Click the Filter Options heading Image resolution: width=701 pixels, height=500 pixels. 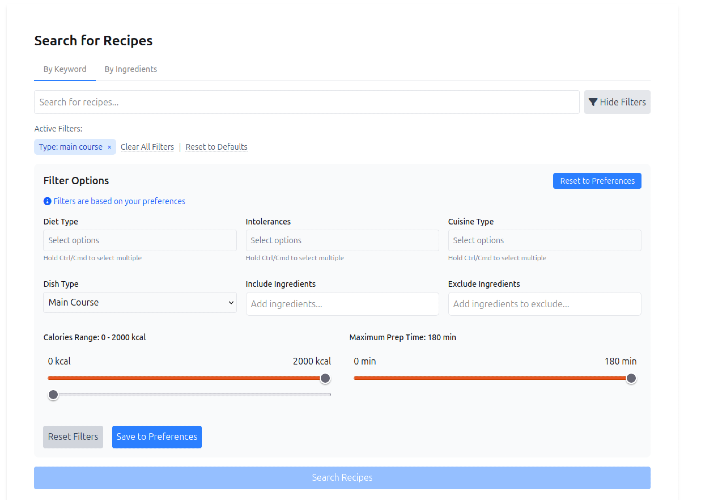click(76, 181)
